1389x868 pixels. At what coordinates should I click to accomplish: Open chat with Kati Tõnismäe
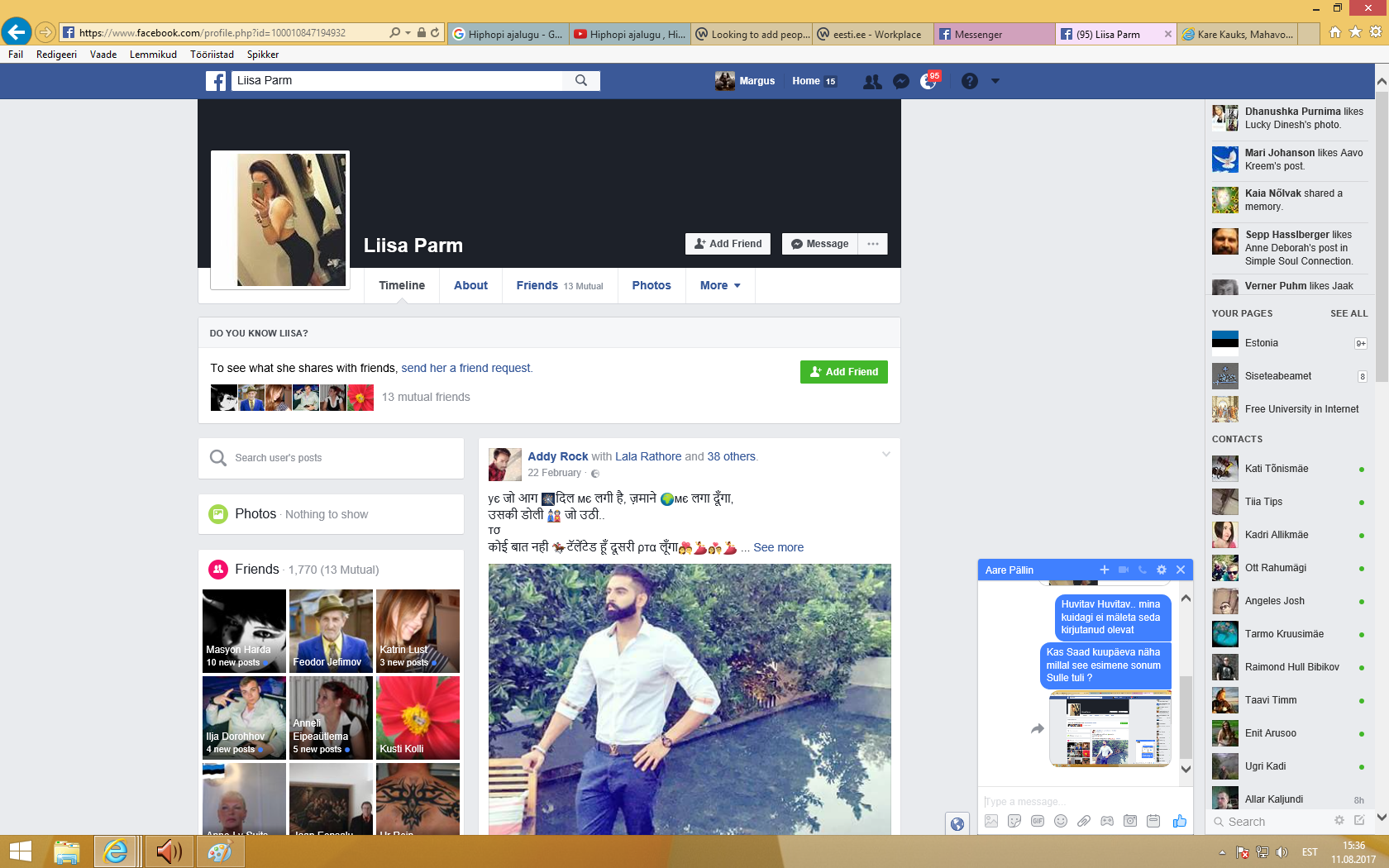point(1288,469)
